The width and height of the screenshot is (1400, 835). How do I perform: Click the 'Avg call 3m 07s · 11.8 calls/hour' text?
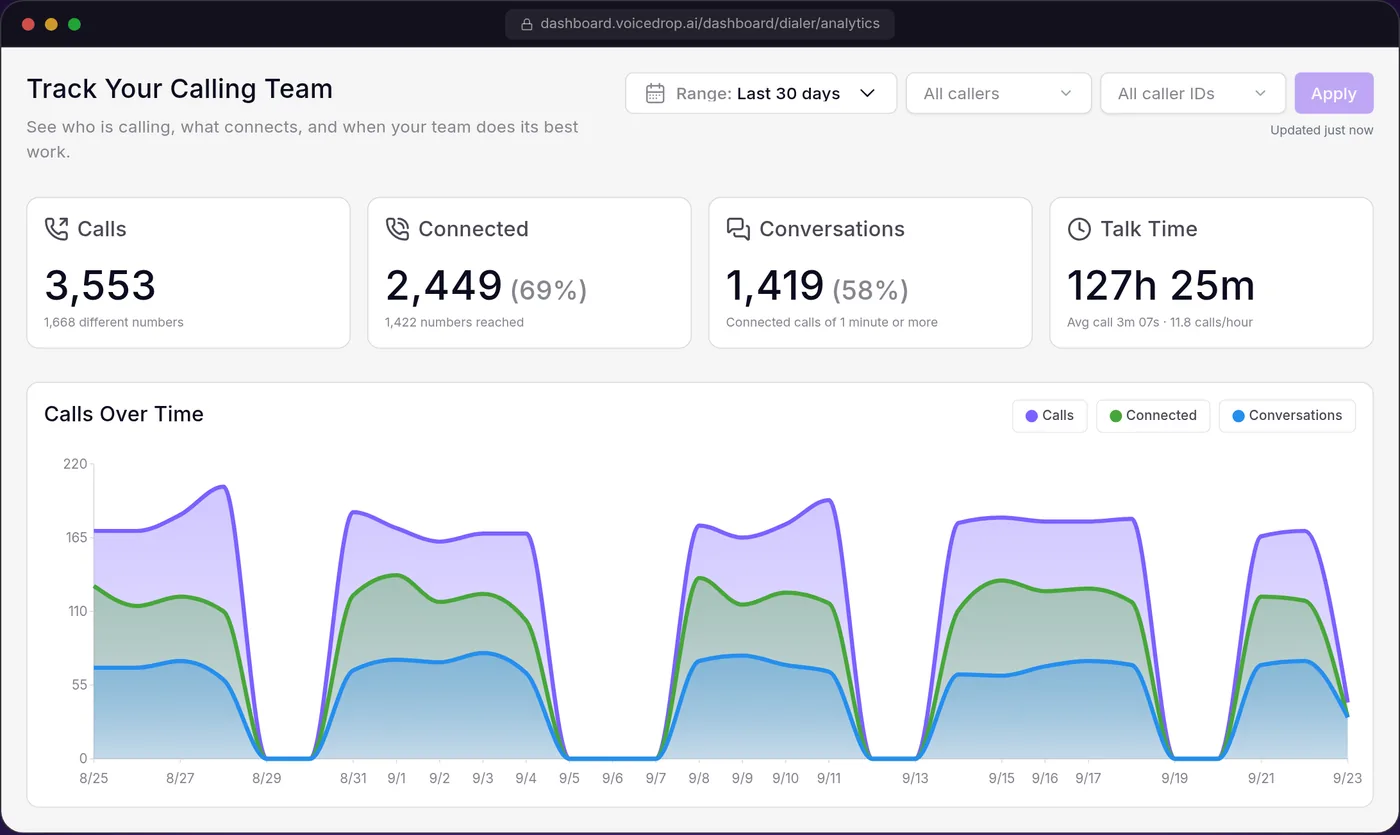click(x=1160, y=322)
